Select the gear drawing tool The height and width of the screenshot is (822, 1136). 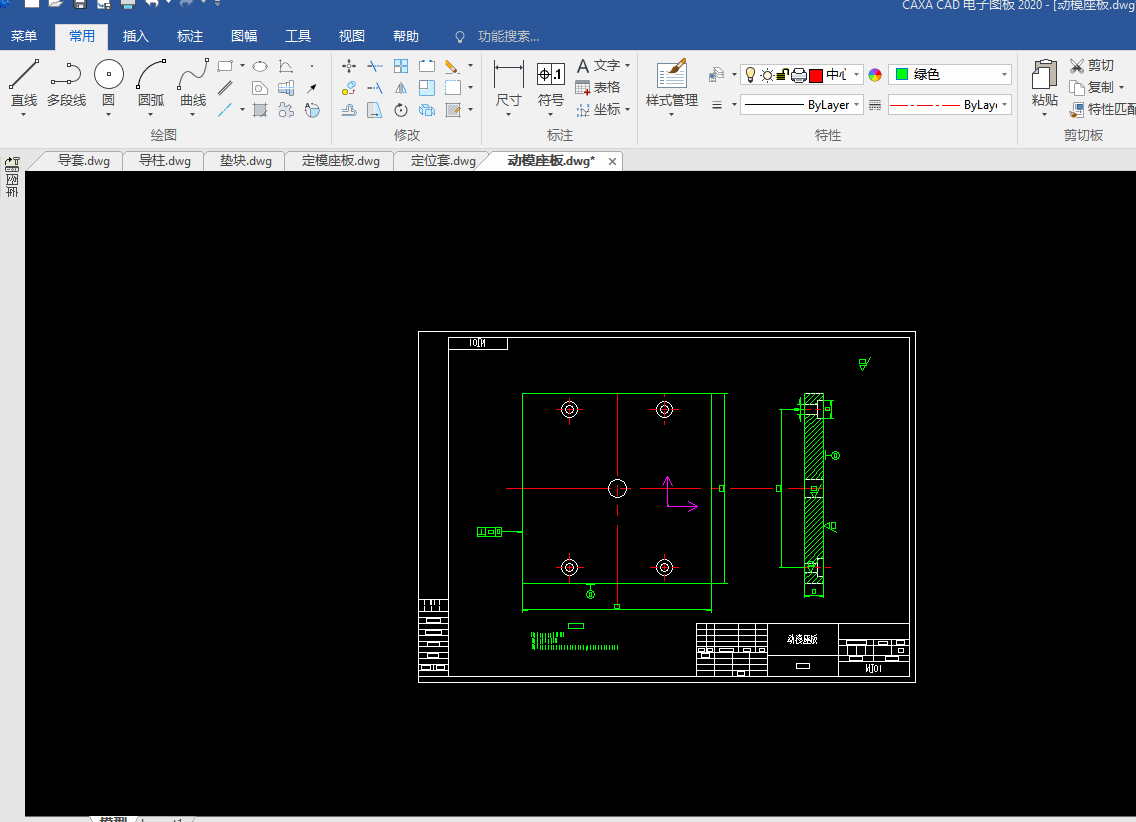coord(286,110)
